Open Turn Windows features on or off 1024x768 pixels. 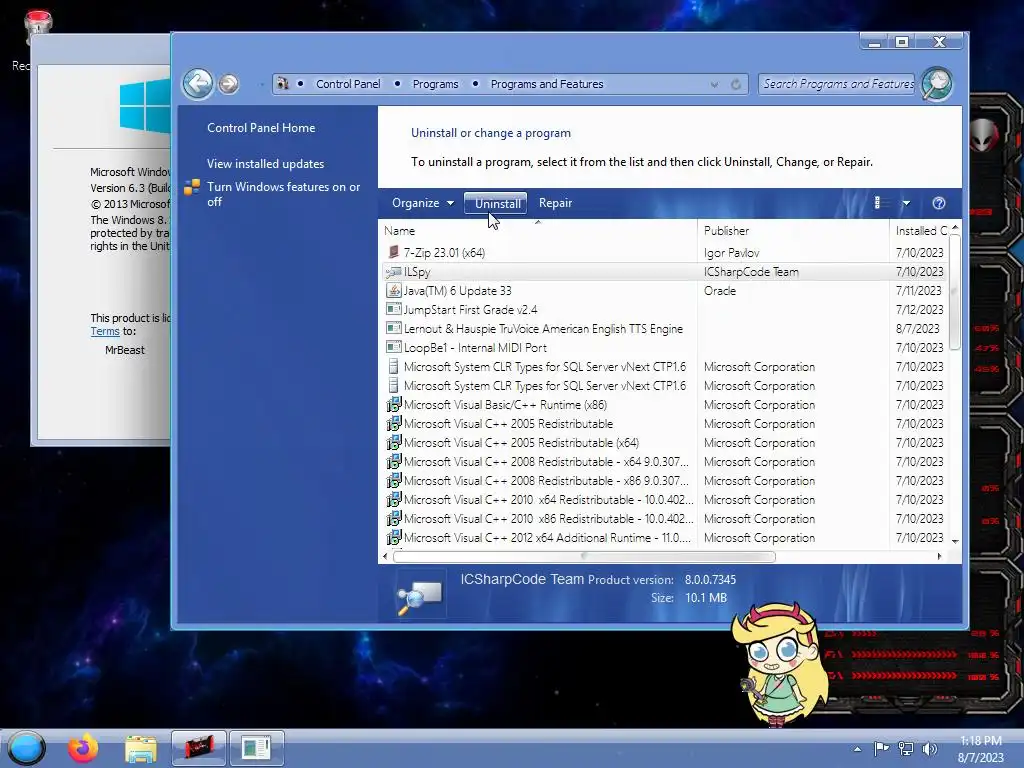coord(283,194)
